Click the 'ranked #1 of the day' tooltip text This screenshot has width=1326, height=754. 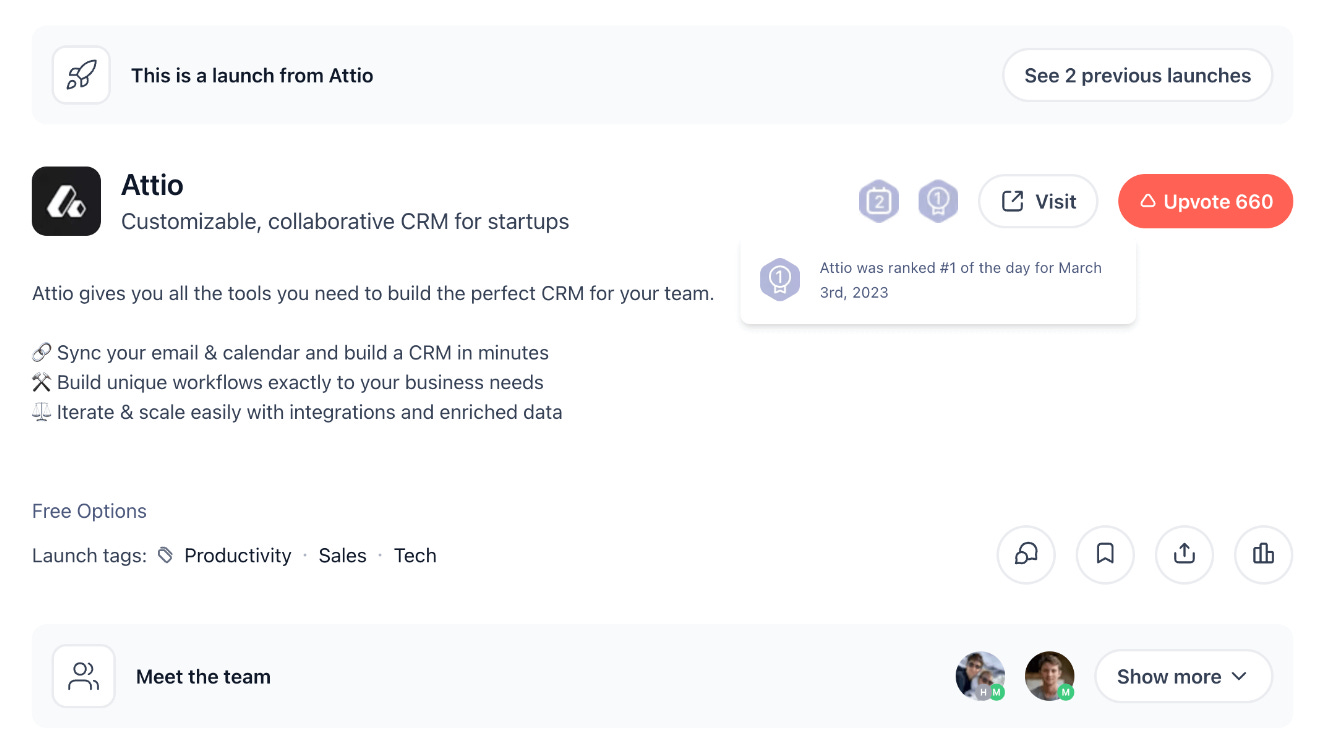tap(960, 280)
